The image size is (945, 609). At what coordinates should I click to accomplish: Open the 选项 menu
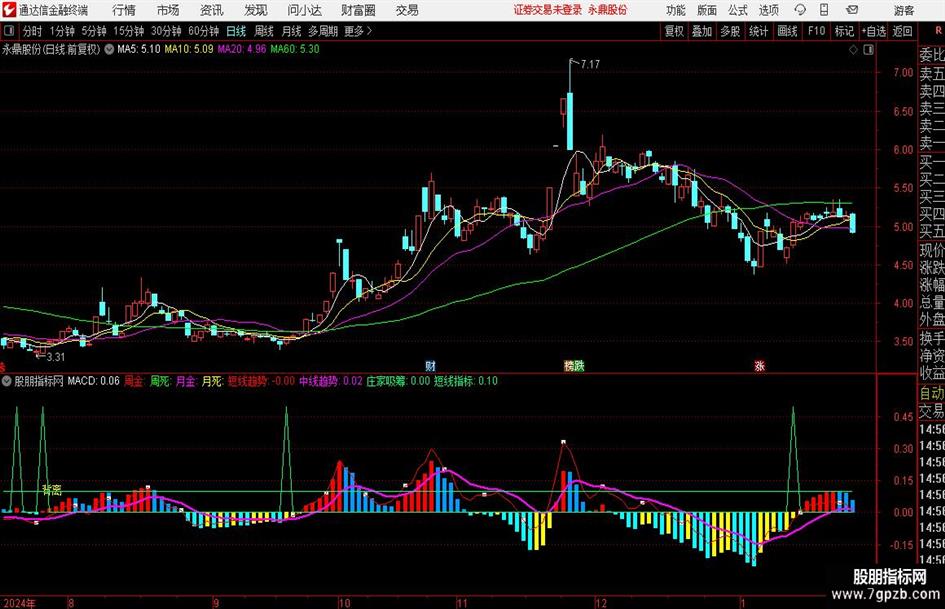click(769, 10)
